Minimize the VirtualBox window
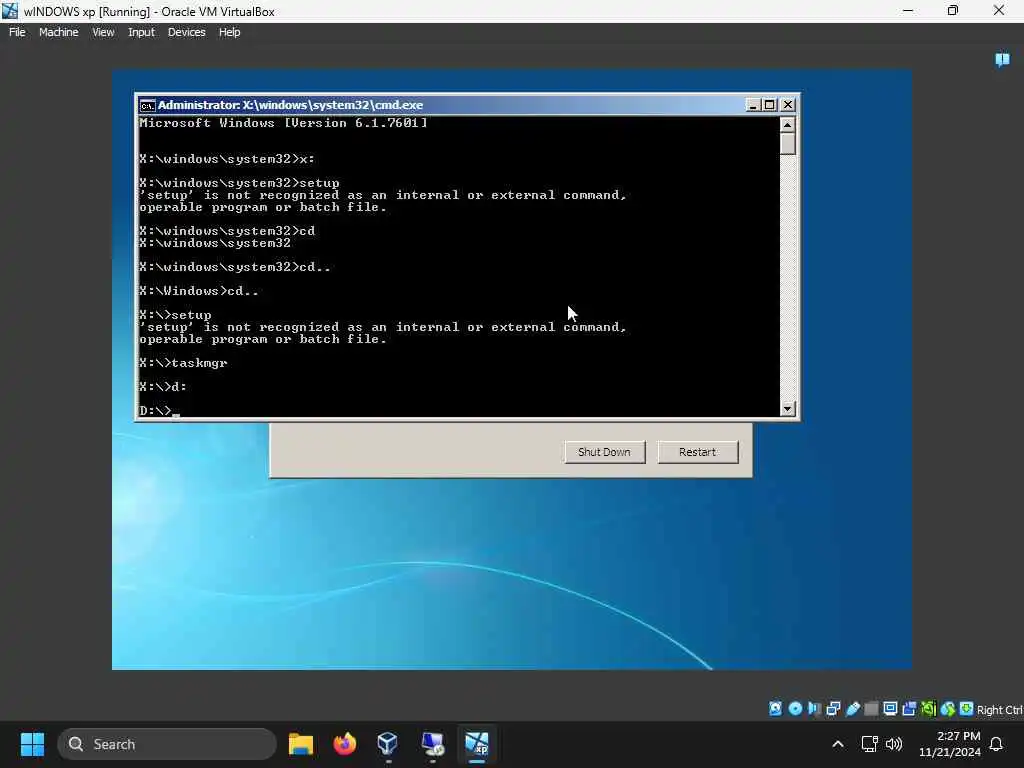The image size is (1024, 768). pos(908,10)
